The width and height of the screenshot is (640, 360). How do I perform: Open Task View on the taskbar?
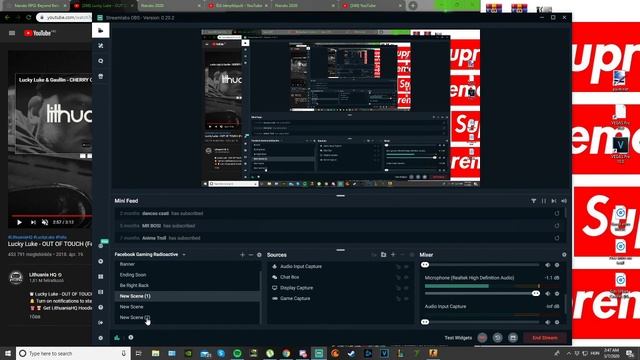pos(139,353)
